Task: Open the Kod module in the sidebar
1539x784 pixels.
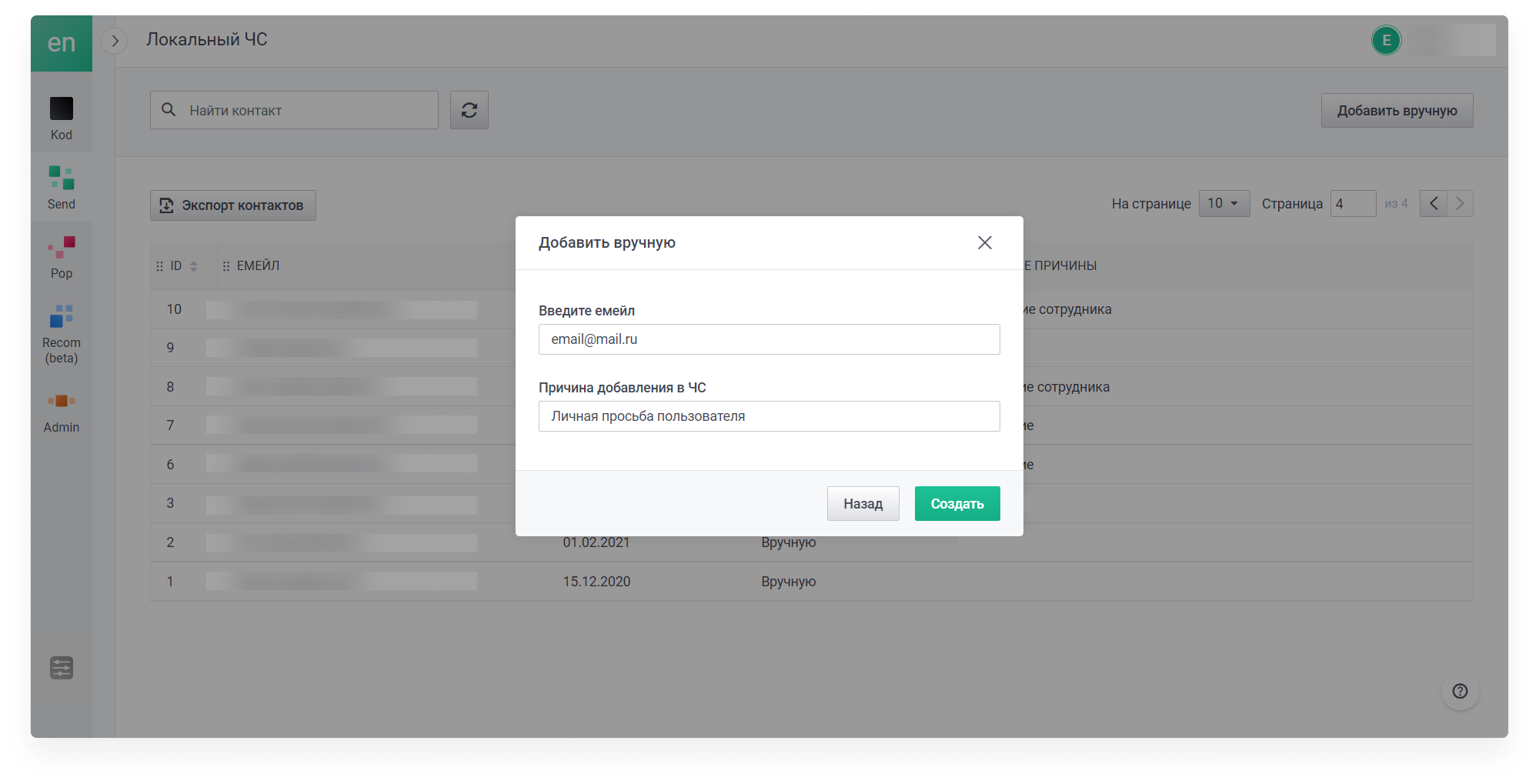Action: (62, 118)
